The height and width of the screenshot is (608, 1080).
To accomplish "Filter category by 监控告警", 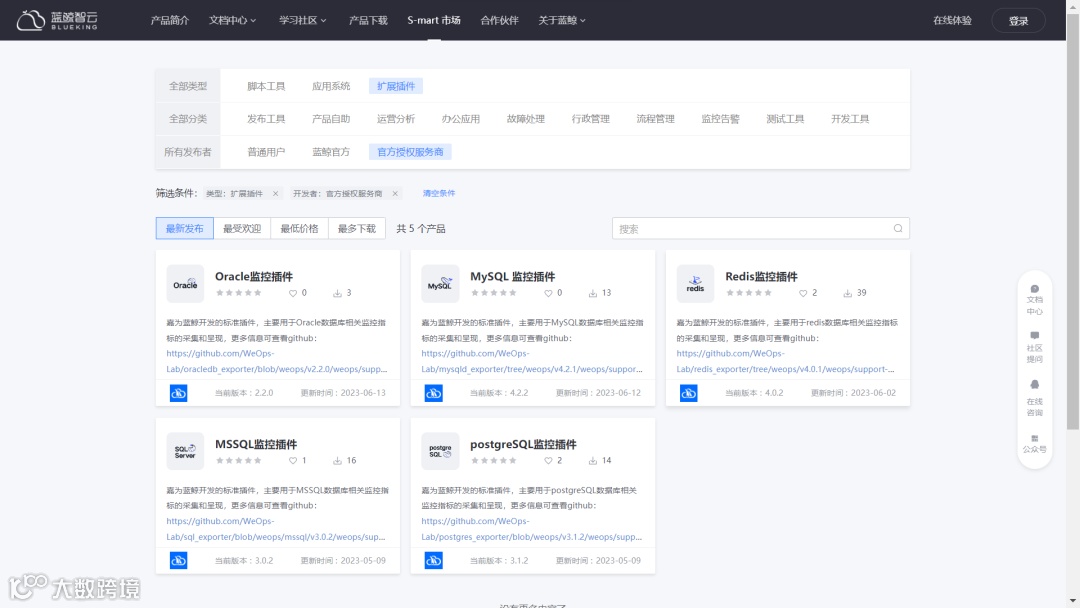I will [x=720, y=119].
